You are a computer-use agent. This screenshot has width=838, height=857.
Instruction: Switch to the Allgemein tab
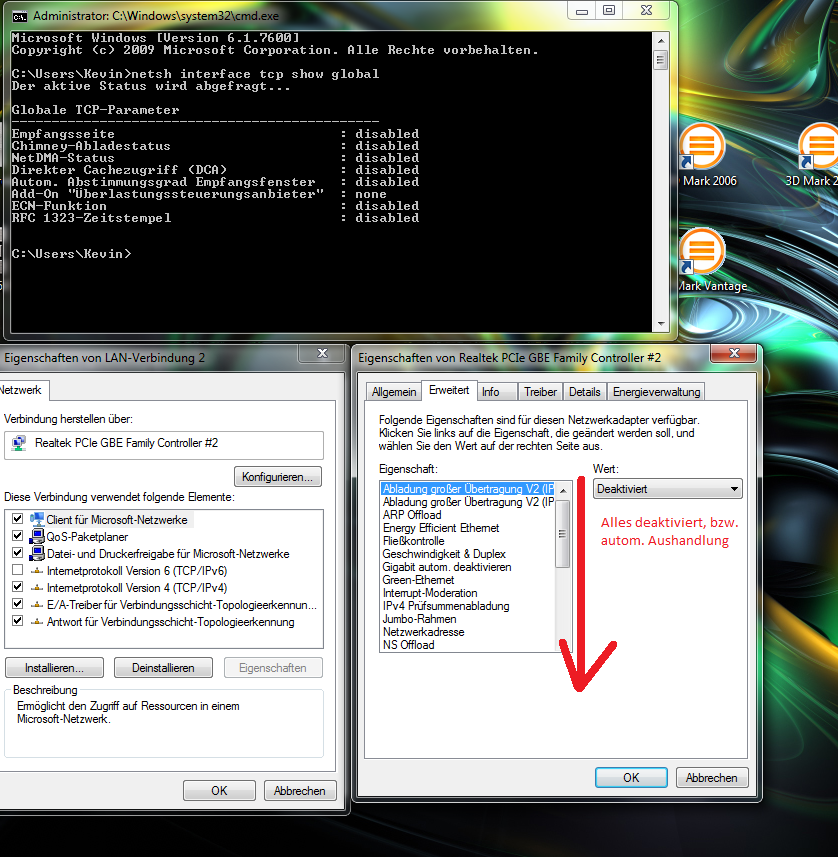(x=394, y=392)
